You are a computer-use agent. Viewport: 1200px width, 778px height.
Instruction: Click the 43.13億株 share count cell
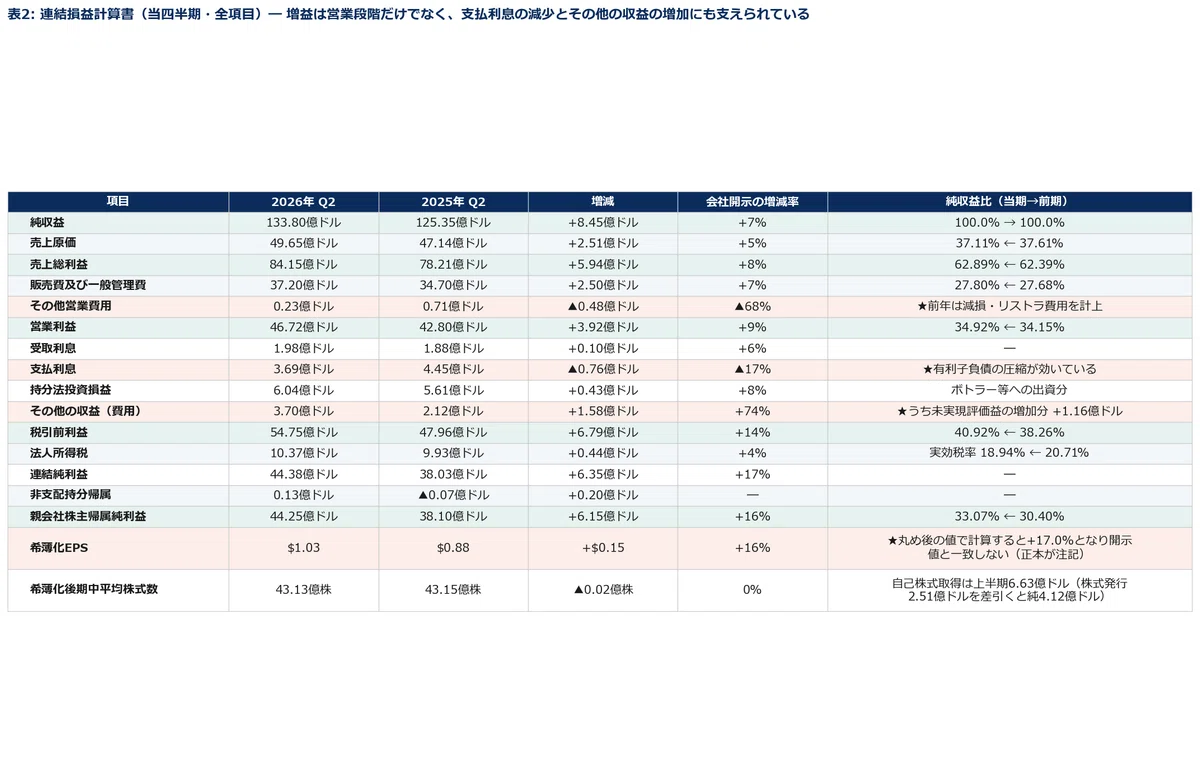(303, 590)
